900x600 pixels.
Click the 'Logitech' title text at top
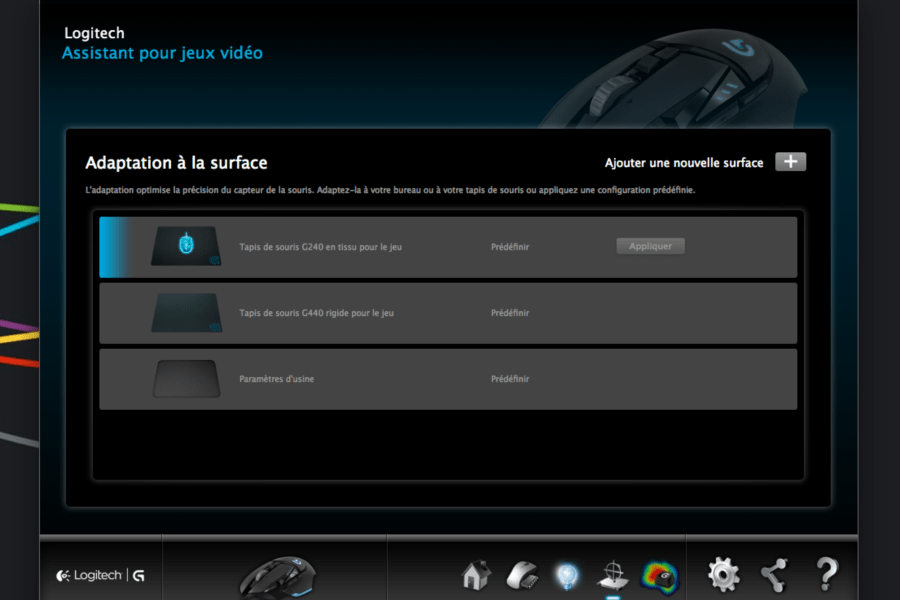pos(94,33)
